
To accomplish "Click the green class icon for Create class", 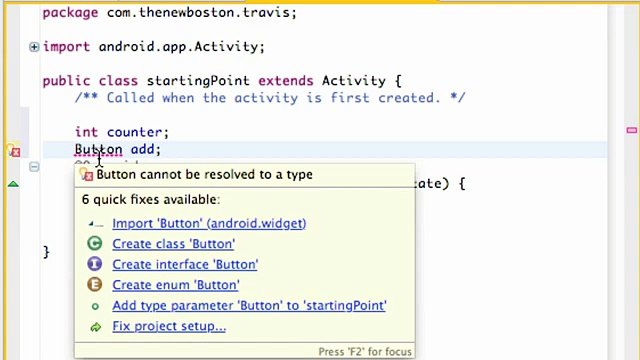I will [95, 244].
